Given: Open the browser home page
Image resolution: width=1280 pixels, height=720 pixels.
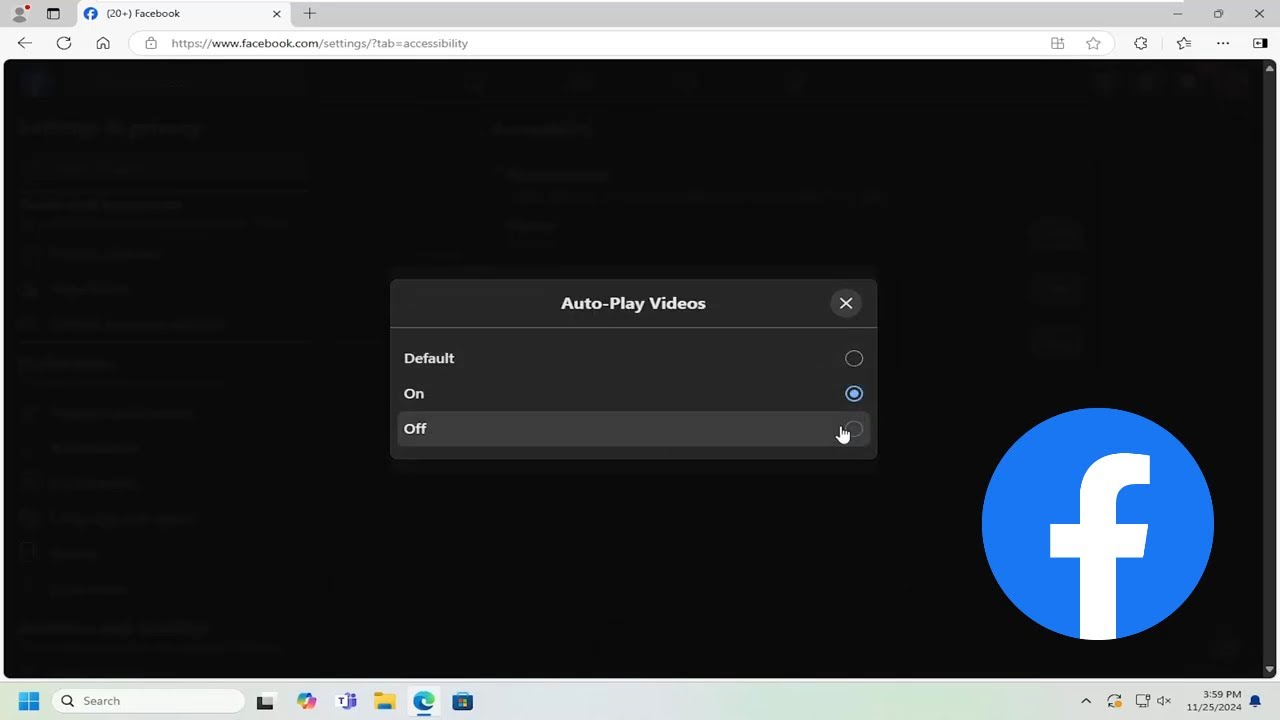Looking at the screenshot, I should point(103,43).
